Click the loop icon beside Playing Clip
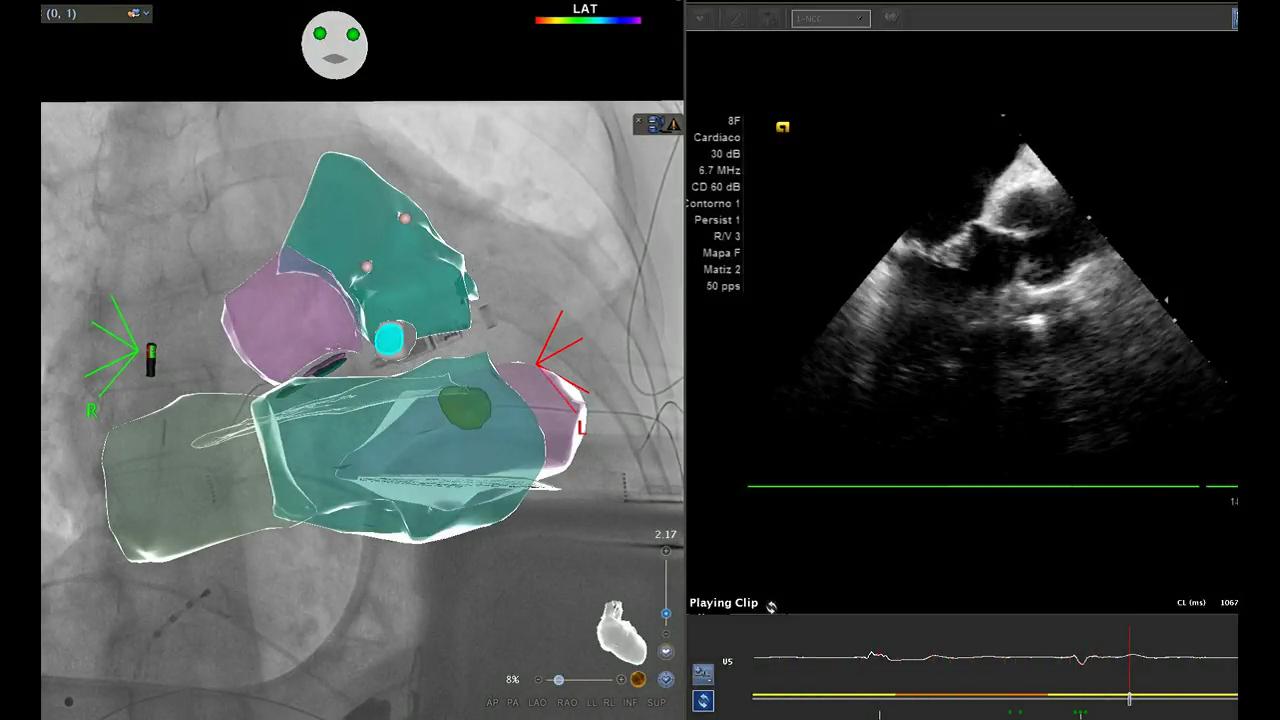The width and height of the screenshot is (1280, 720). click(771, 606)
